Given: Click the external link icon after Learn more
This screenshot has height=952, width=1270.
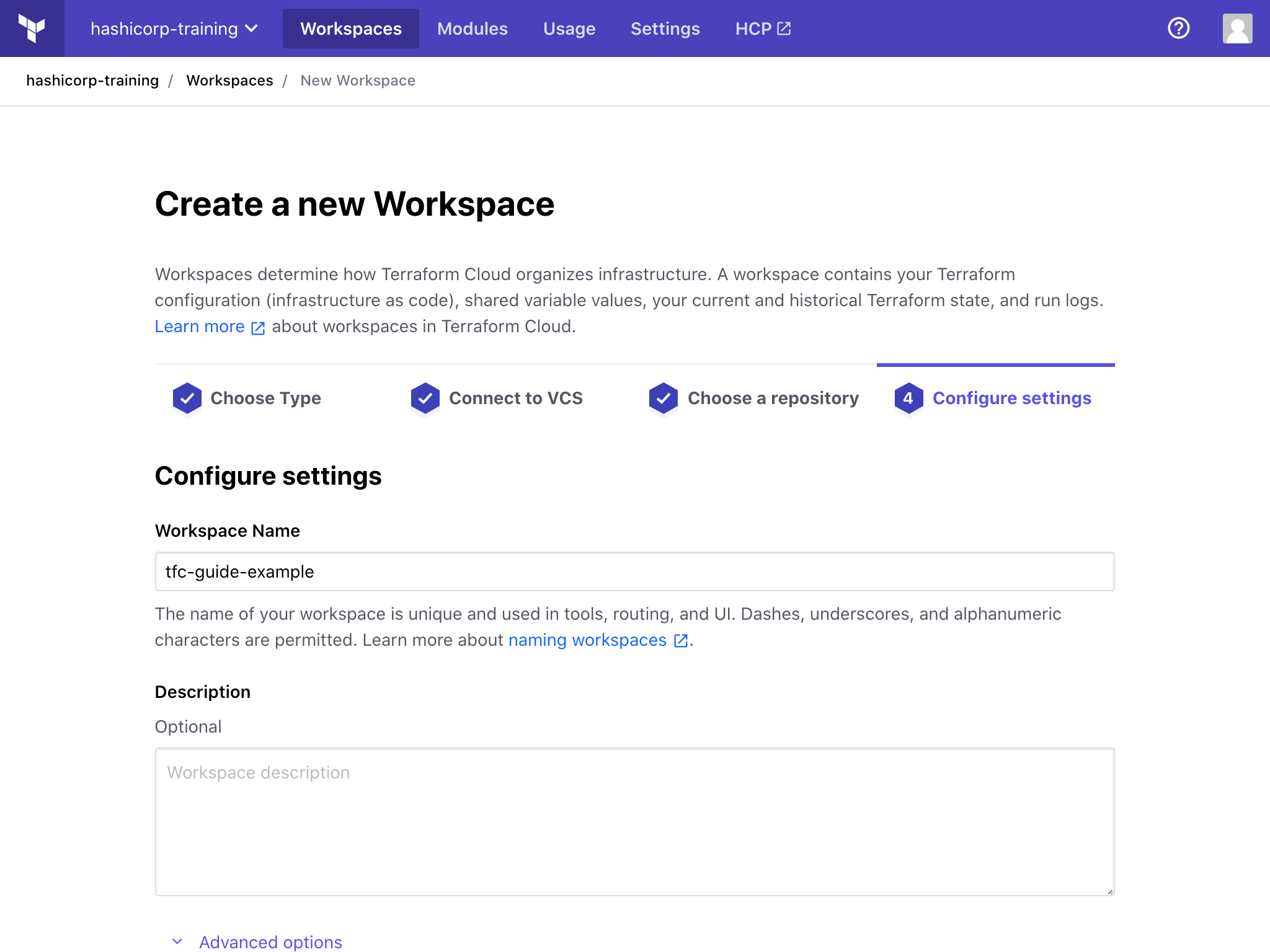Looking at the screenshot, I should [x=258, y=328].
